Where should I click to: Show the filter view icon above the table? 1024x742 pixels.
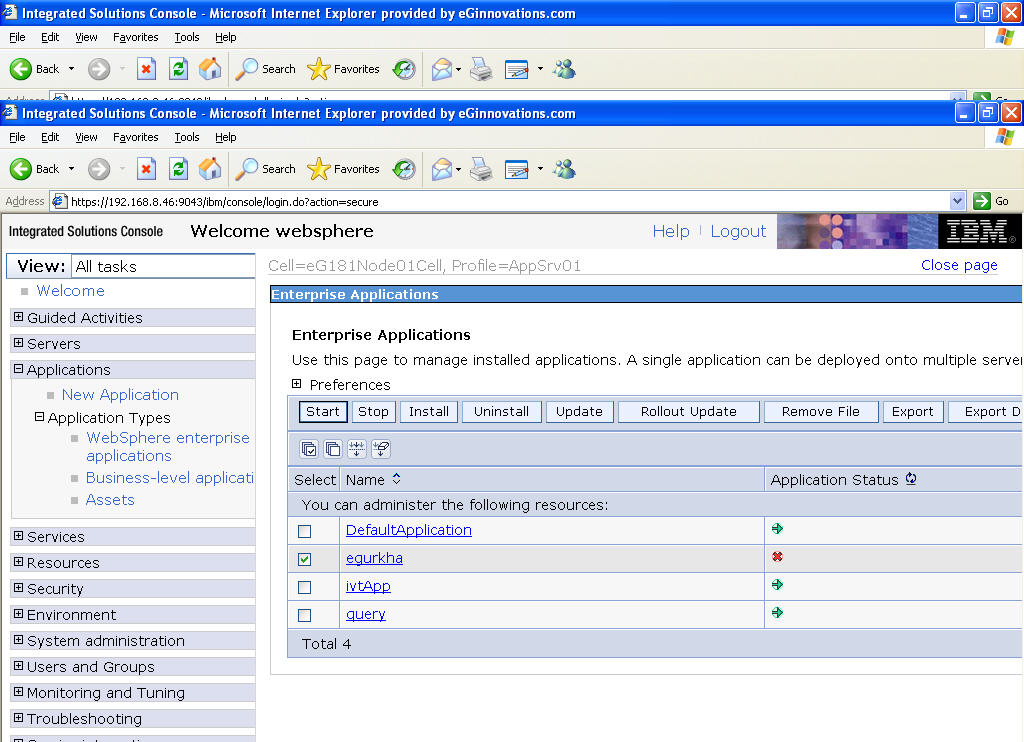pos(357,449)
